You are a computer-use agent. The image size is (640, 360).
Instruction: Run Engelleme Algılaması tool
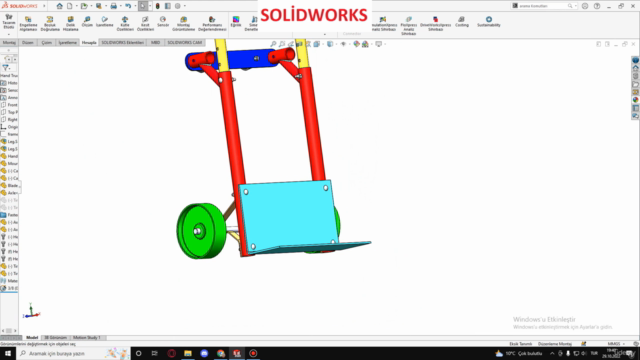[x=28, y=24]
